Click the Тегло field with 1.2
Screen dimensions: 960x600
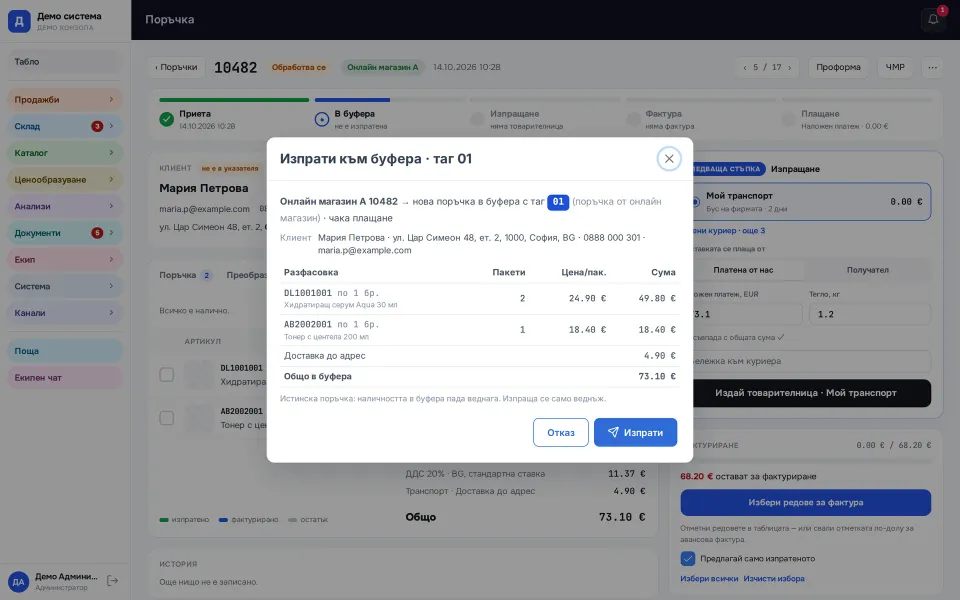click(869, 314)
